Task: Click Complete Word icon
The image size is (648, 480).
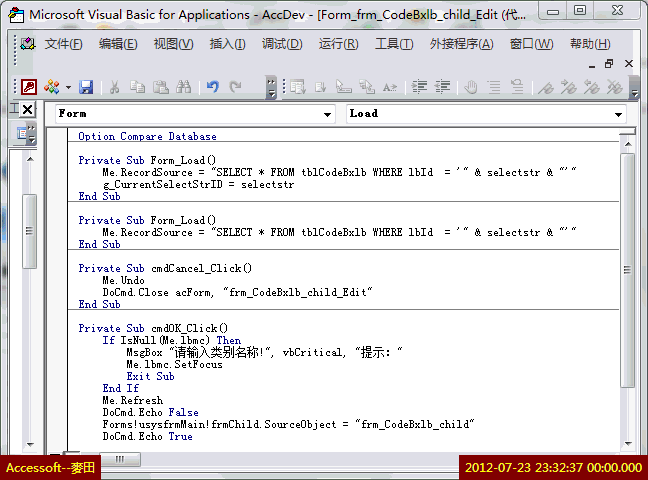Action: (x=389, y=87)
